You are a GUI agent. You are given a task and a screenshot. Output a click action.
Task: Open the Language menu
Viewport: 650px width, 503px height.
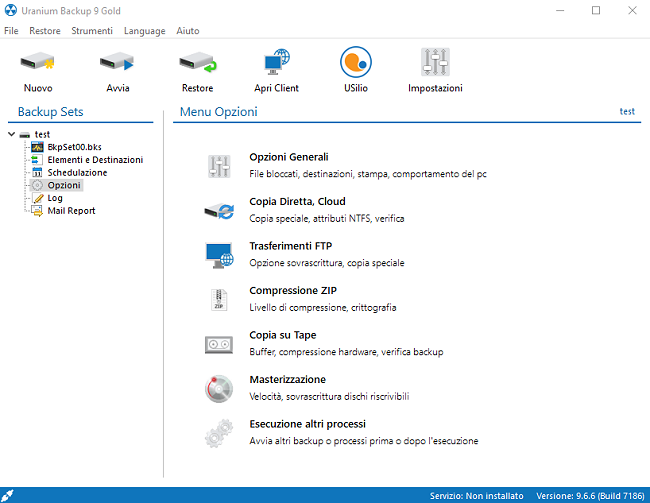pyautogui.click(x=145, y=31)
